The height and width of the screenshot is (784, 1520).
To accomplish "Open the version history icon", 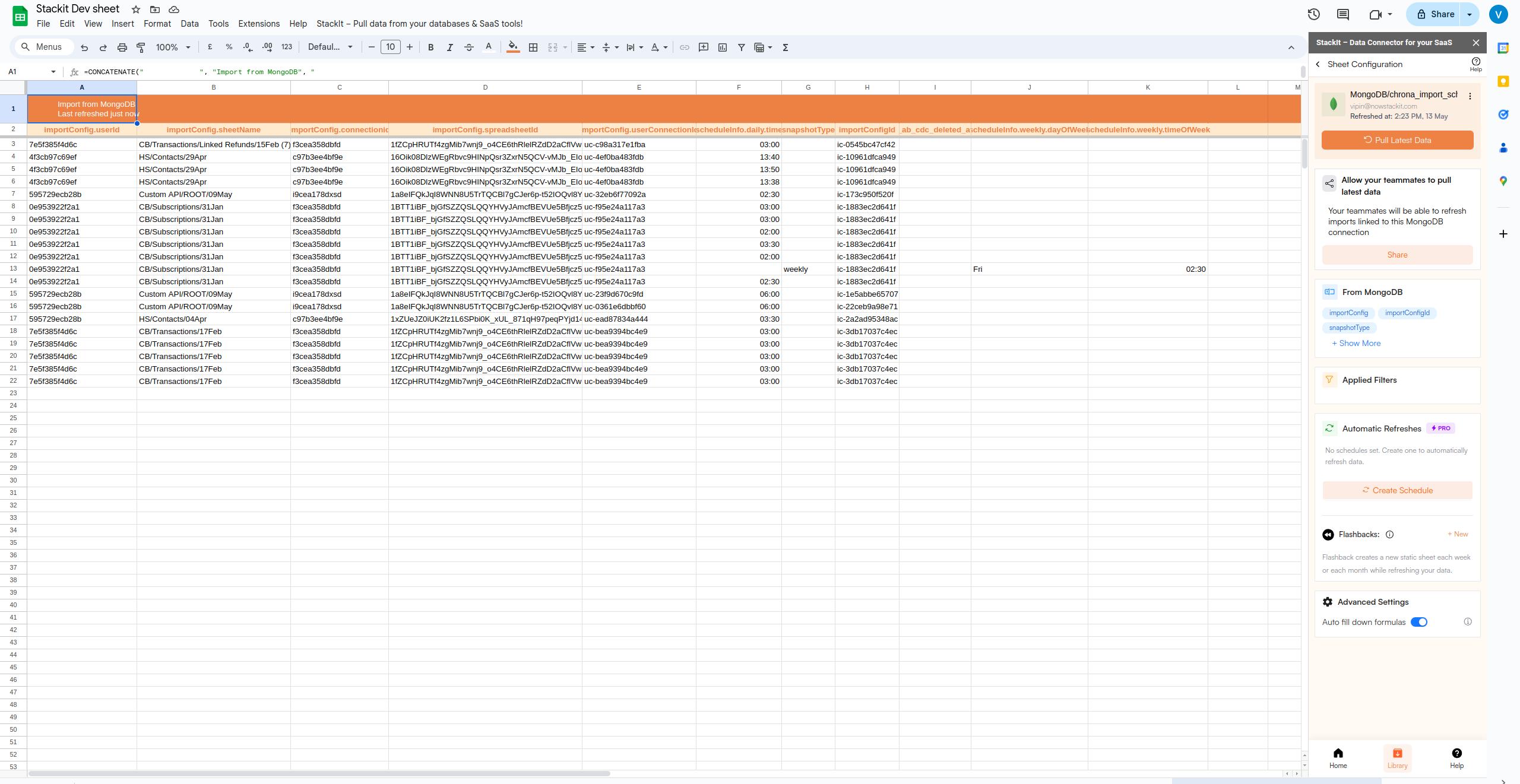I will (x=1313, y=14).
